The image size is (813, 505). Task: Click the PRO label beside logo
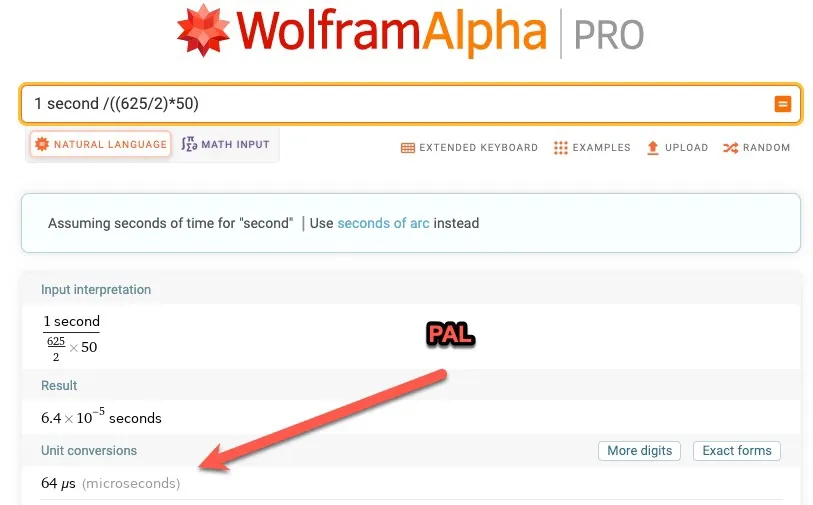(x=609, y=35)
